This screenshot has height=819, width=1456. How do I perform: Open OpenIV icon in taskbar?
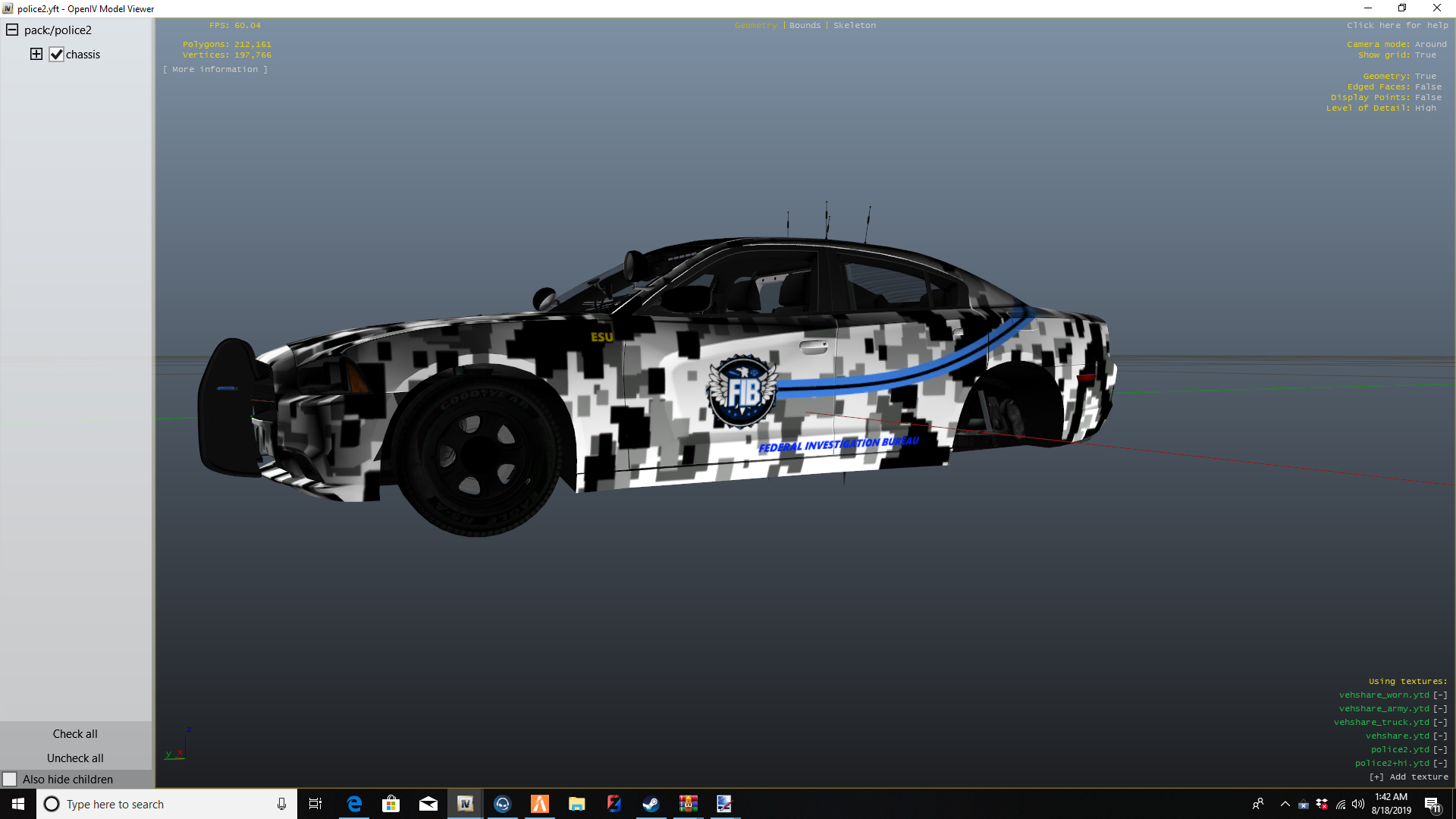pyautogui.click(x=465, y=804)
